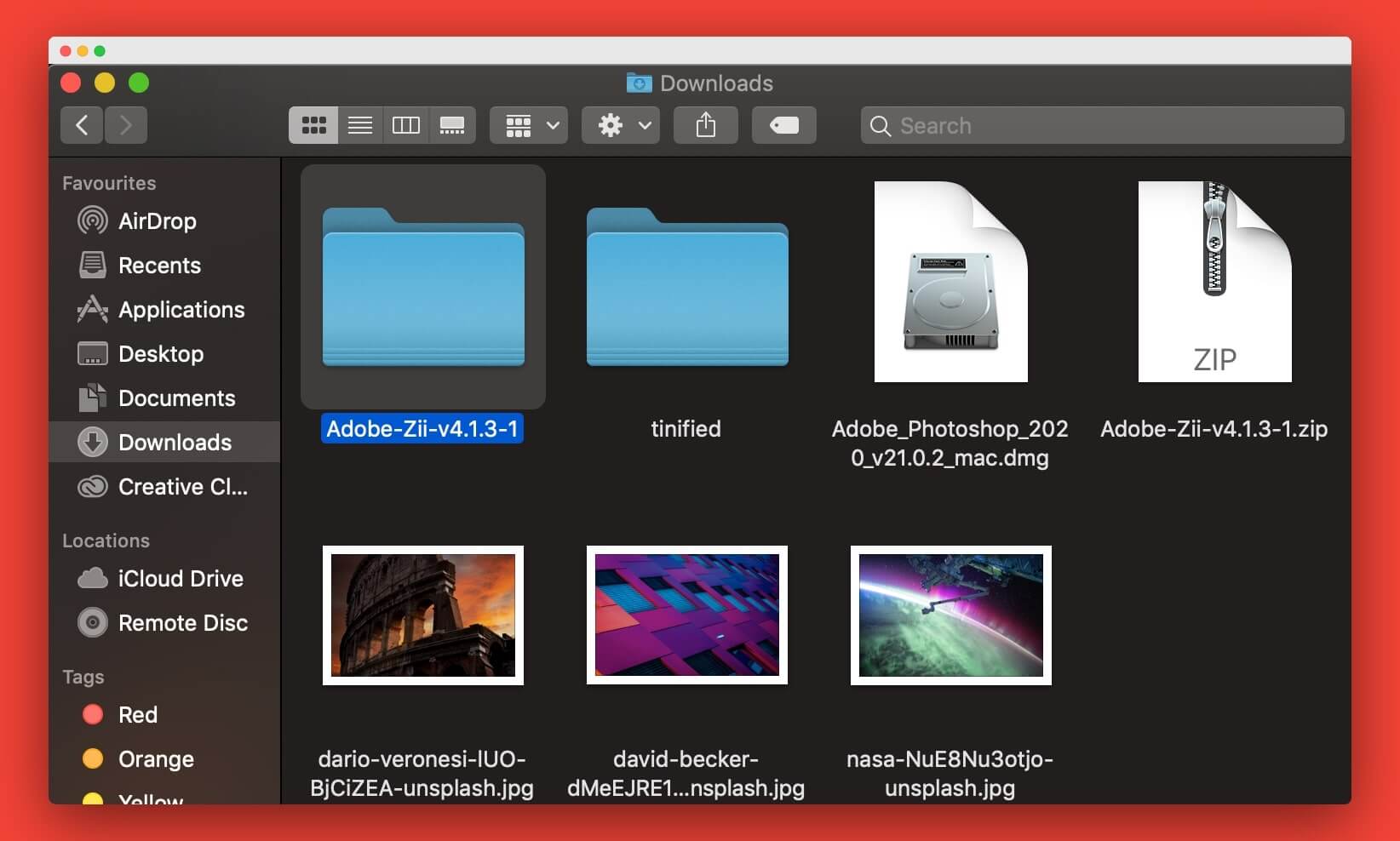Click the AirDrop radar icon
Viewport: 1400px width, 841px height.
[93, 220]
